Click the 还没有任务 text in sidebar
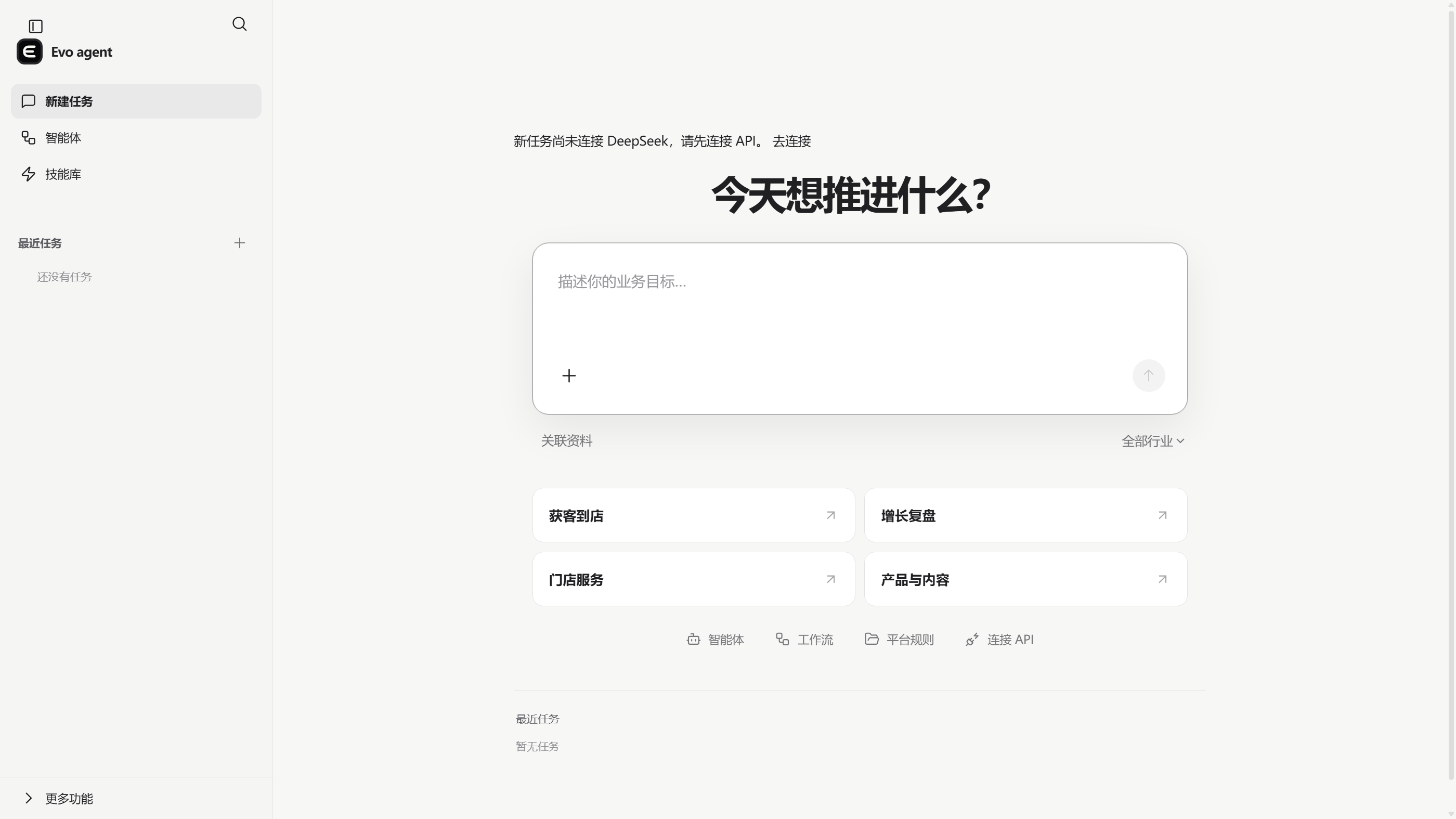This screenshot has height=819, width=1456. 64,277
